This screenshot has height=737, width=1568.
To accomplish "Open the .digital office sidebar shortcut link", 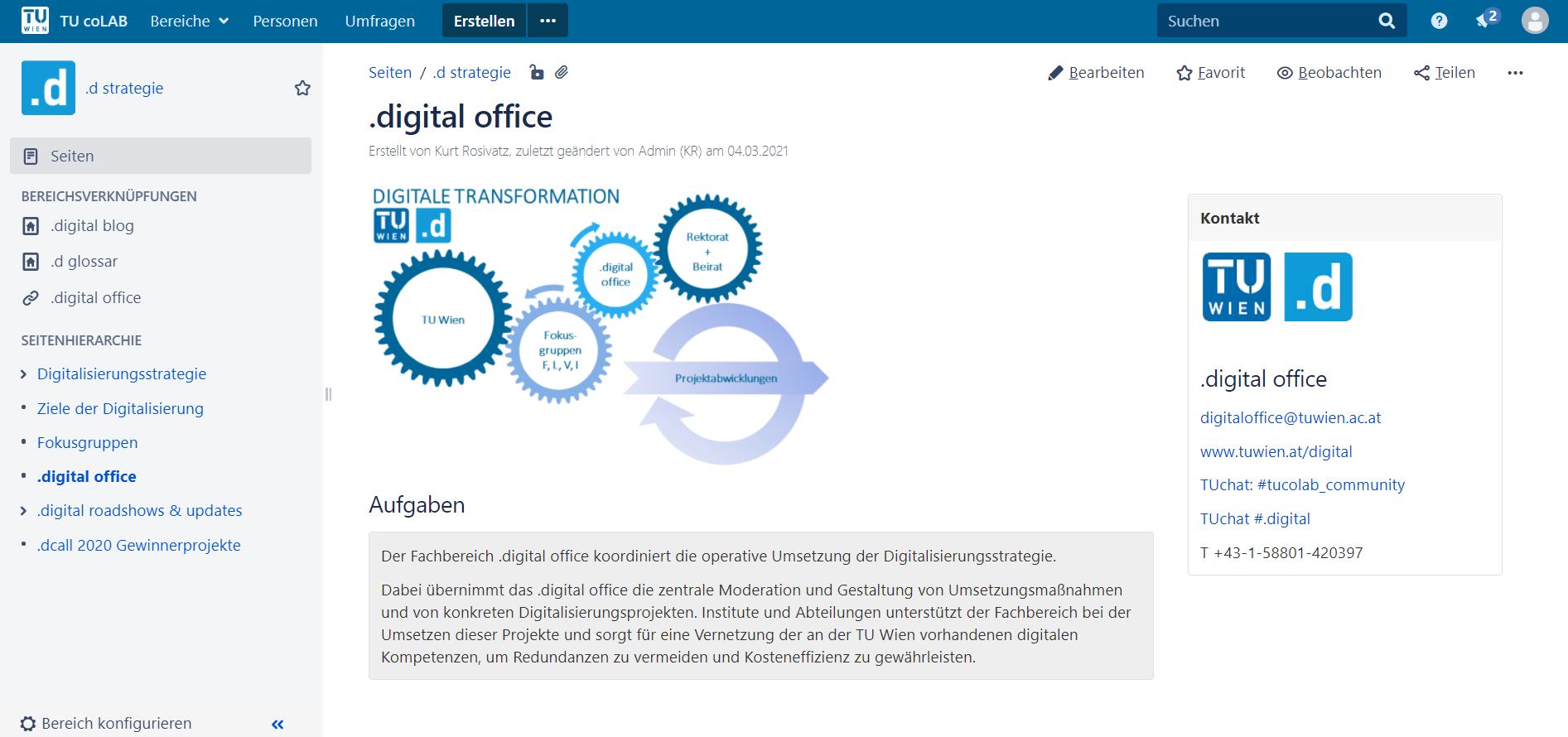I will 95,297.
